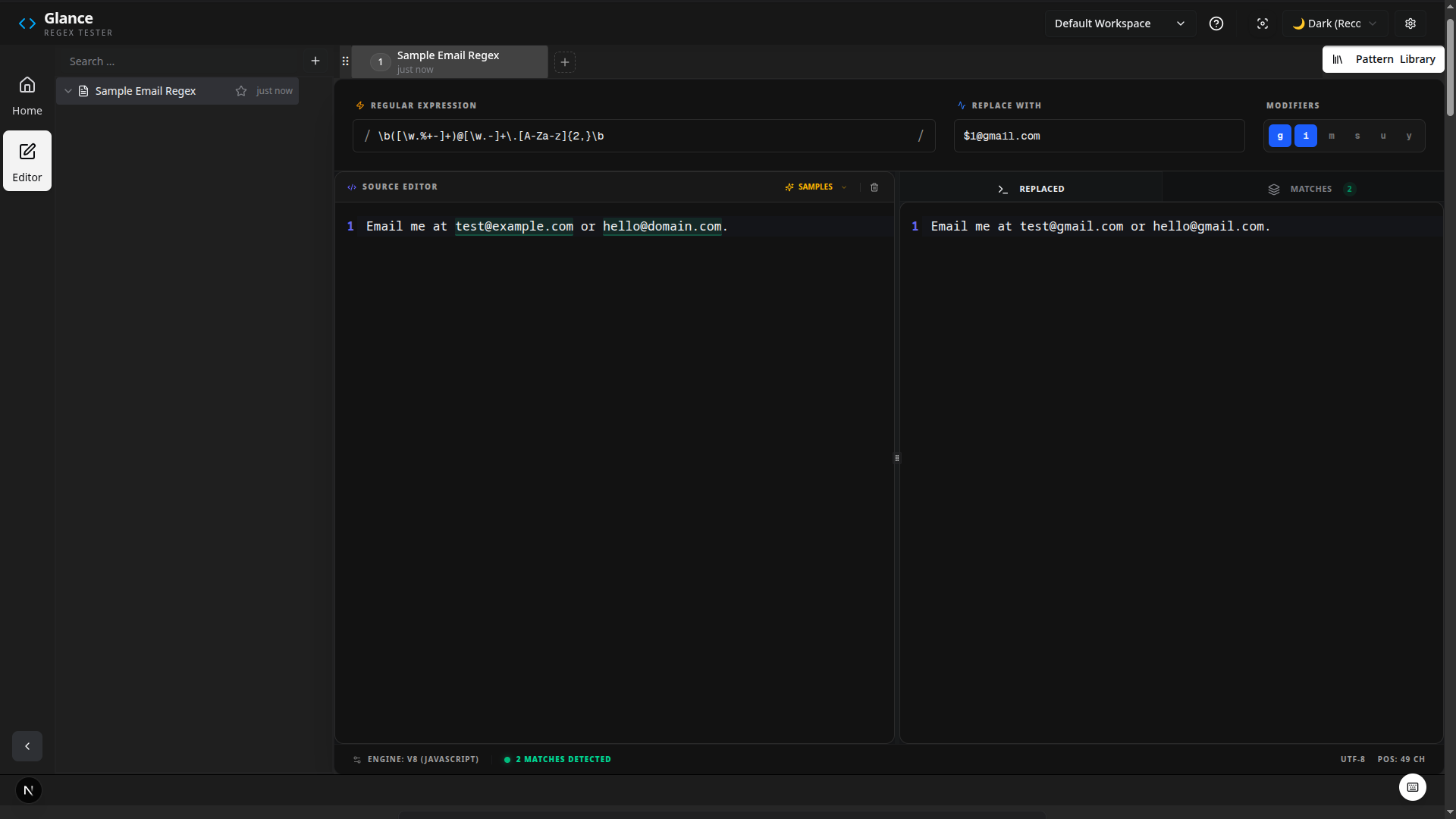1456x819 pixels.
Task: Open the Dark theme selector
Action: click(1333, 24)
